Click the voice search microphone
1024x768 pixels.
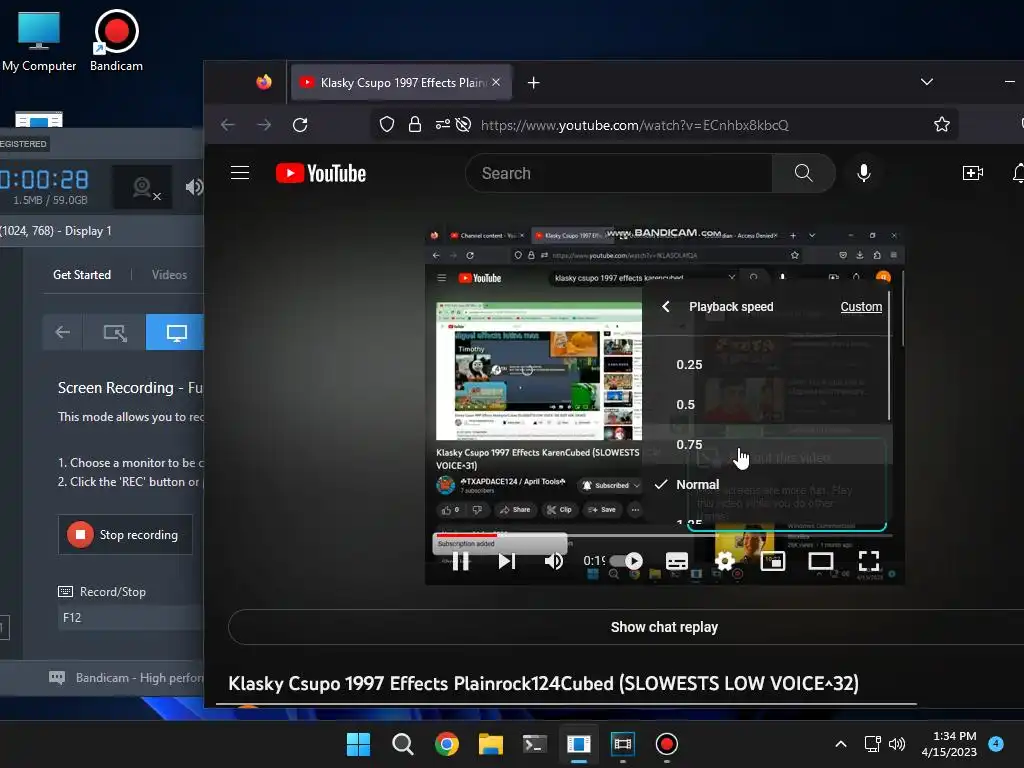coord(863,173)
